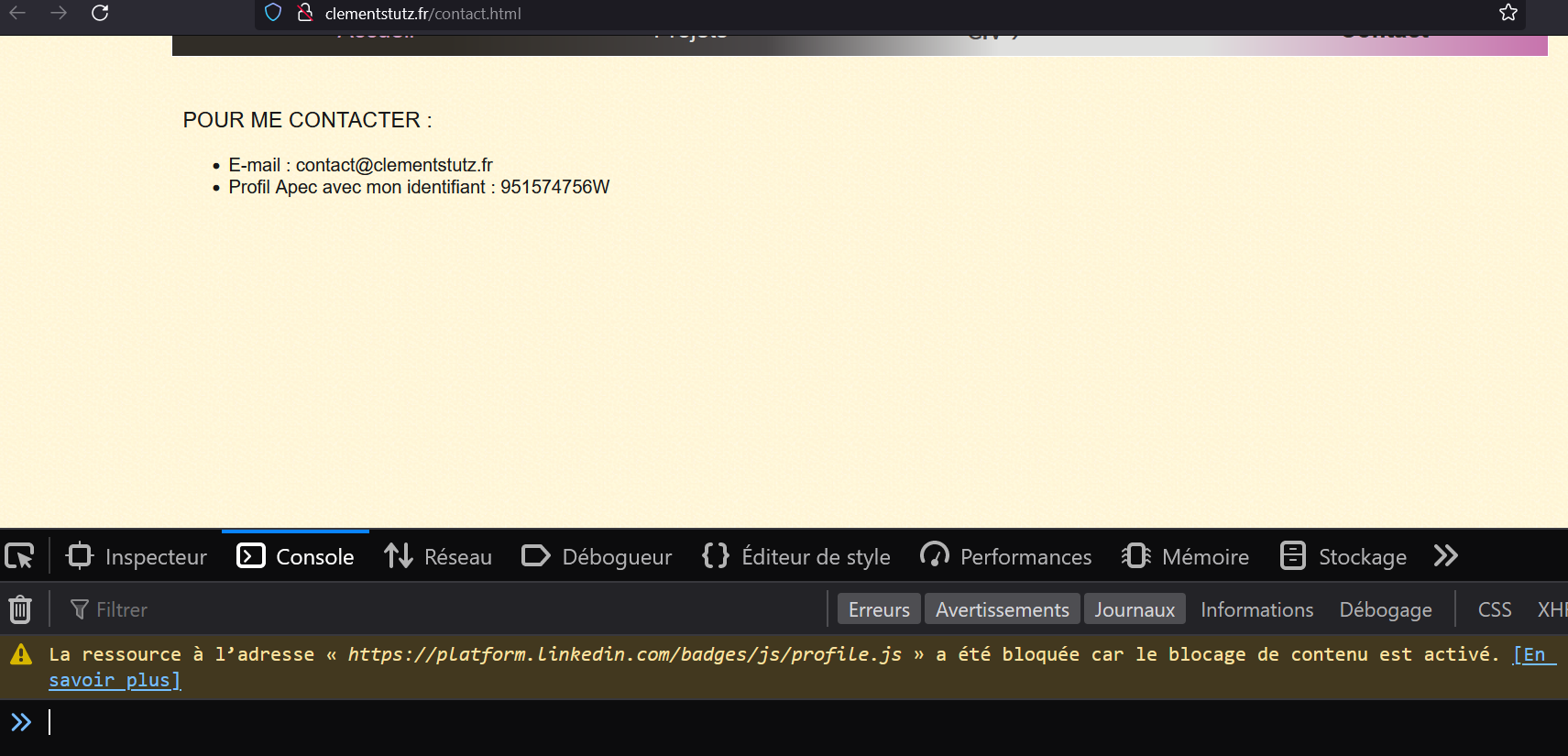The height and width of the screenshot is (756, 1568).
Task: Reload the current page
Action: 100,13
